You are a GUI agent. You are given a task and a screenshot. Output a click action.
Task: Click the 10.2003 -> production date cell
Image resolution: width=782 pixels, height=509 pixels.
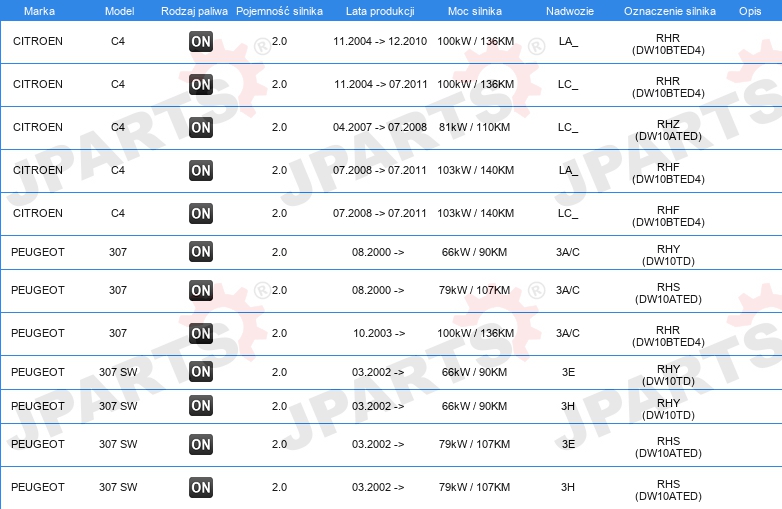point(379,333)
